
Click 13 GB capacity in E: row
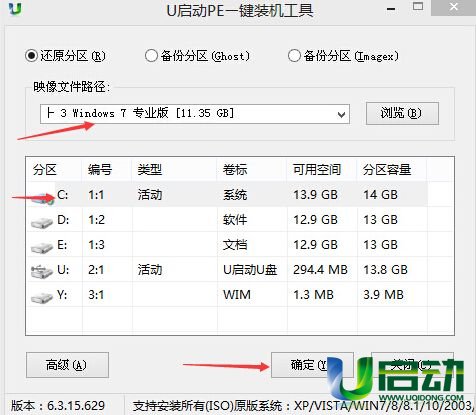(x=380, y=245)
